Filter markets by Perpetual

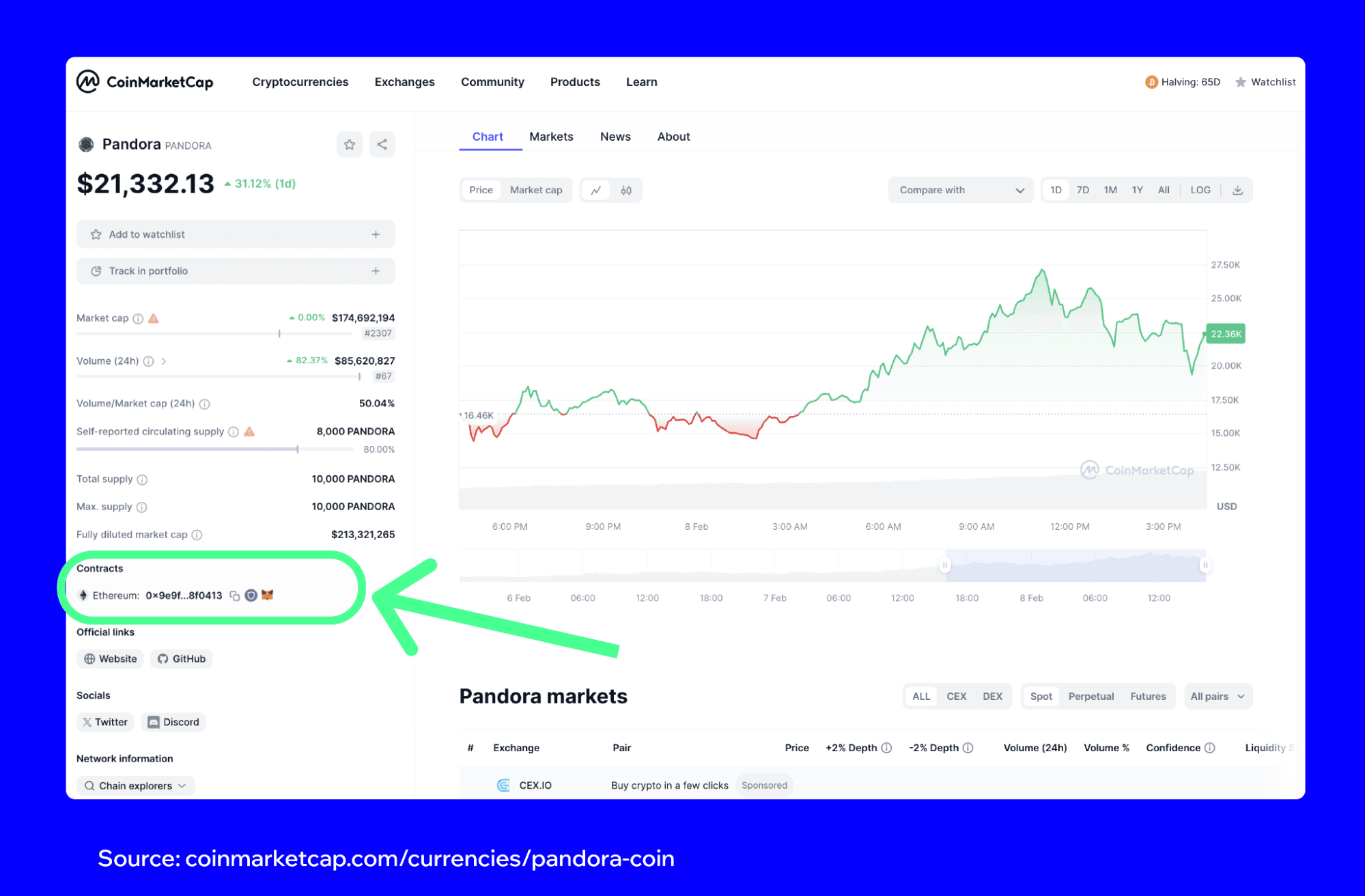click(1090, 697)
